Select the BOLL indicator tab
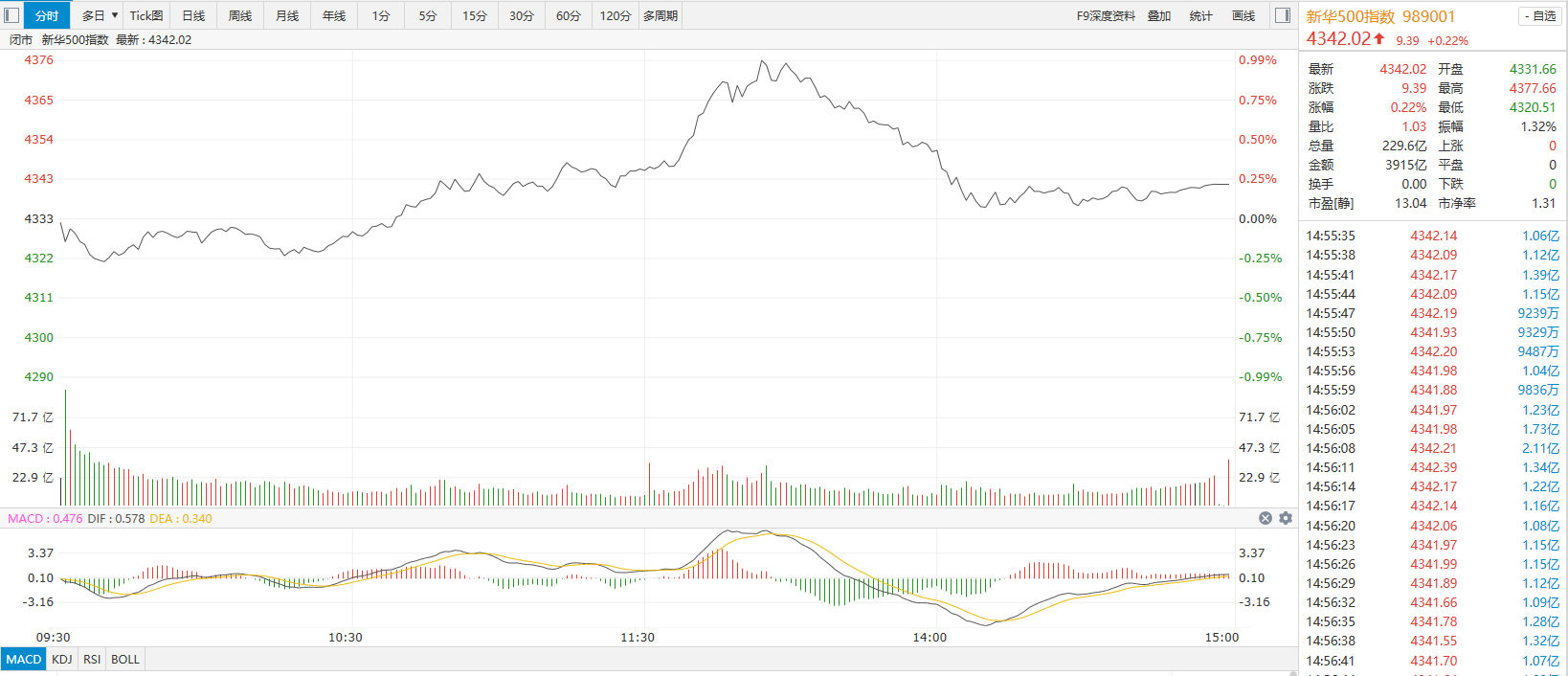1568x676 pixels. point(125,659)
